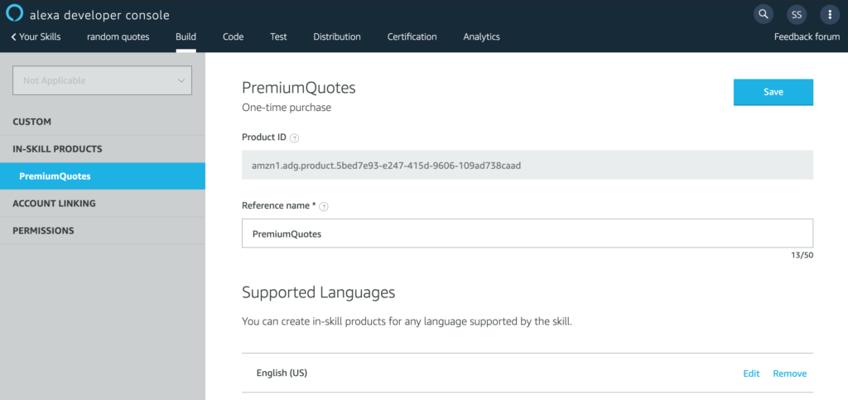Edit the English (US) language
Screen dimensions: 848x400
(x=751, y=374)
